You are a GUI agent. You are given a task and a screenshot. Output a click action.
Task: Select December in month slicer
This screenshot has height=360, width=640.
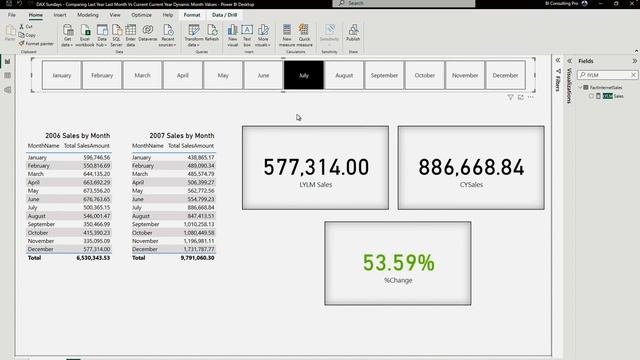pyautogui.click(x=506, y=75)
